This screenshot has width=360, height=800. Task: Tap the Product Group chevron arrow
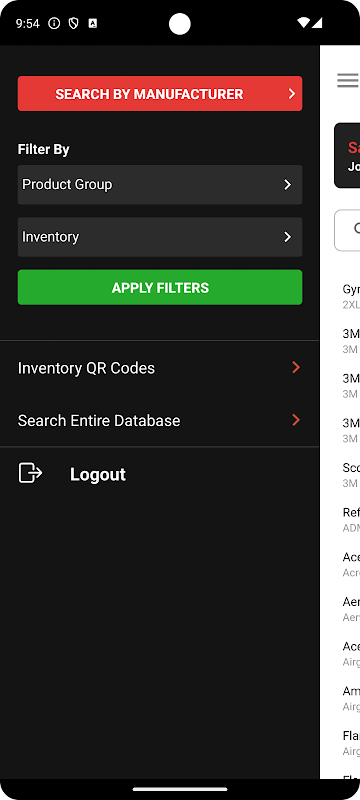[x=288, y=185]
